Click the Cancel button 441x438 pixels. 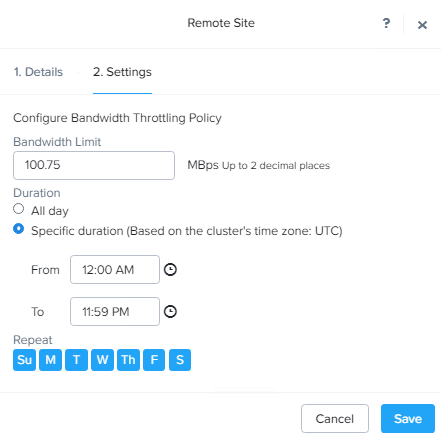335,419
